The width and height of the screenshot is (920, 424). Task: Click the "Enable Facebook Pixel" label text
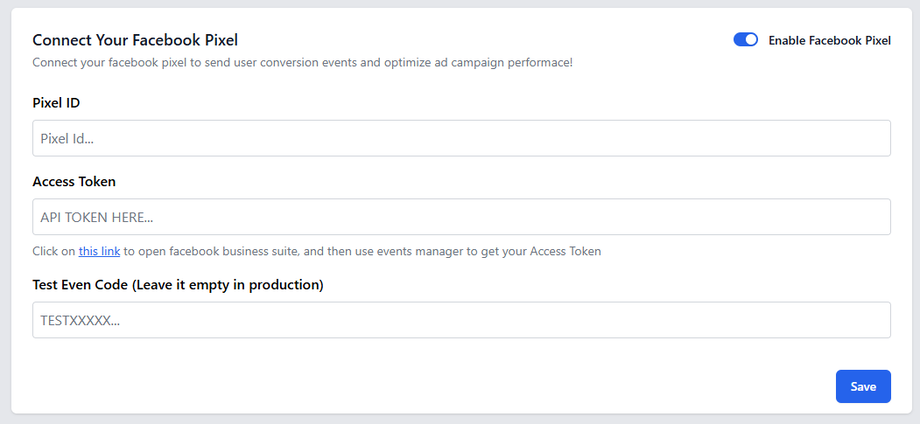[x=829, y=41]
